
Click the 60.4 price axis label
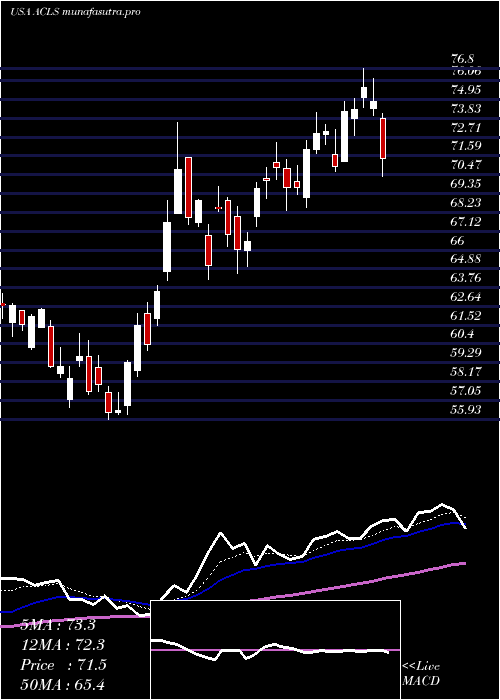tap(462, 334)
